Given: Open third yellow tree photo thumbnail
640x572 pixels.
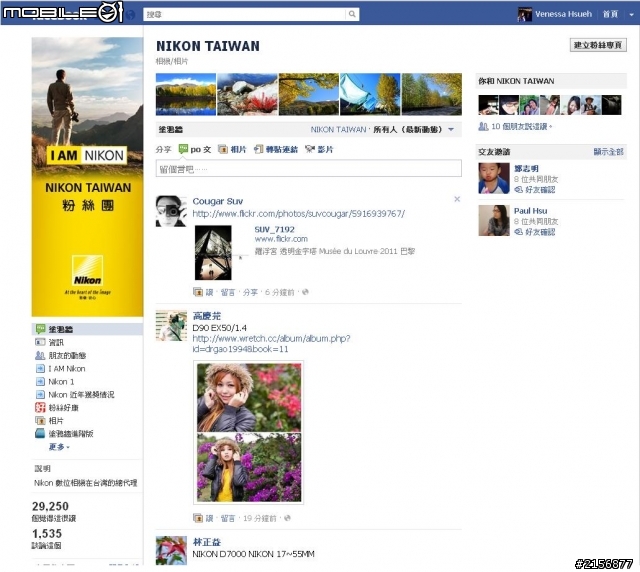Looking at the screenshot, I should coord(309,94).
